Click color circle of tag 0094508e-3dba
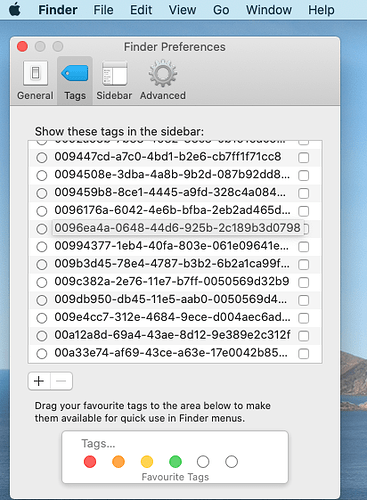 coord(42,175)
